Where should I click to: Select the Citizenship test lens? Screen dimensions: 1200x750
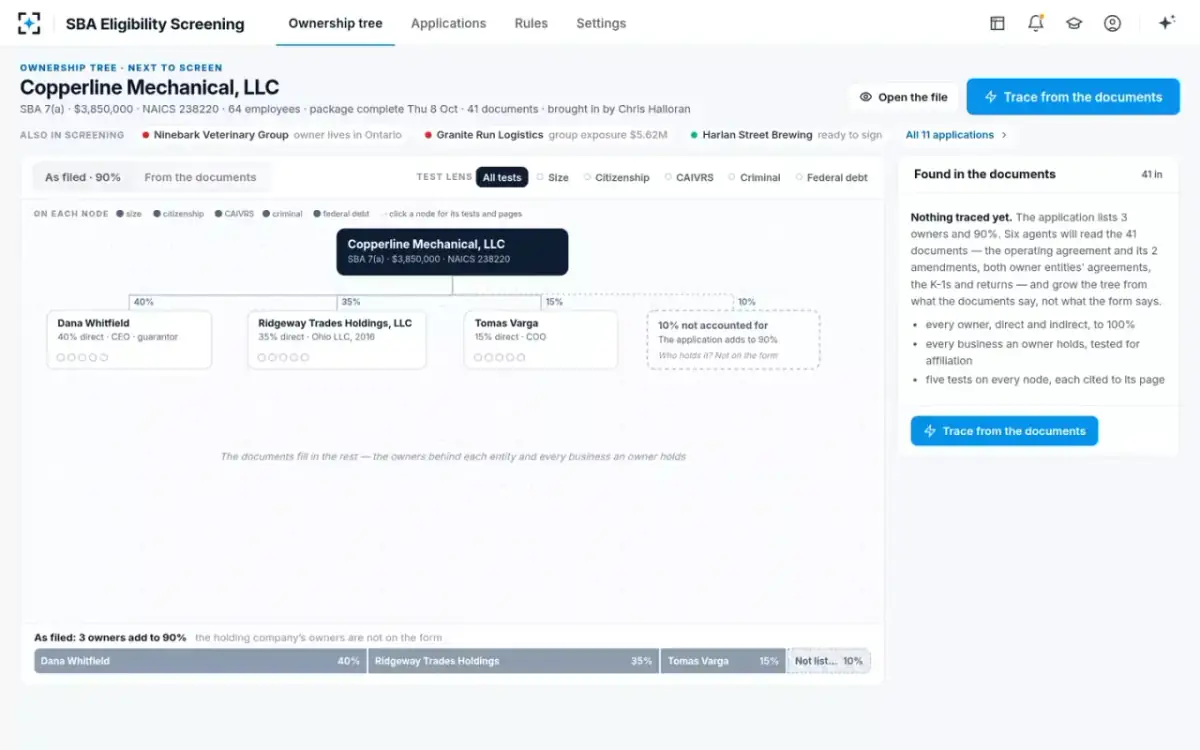[x=616, y=177]
